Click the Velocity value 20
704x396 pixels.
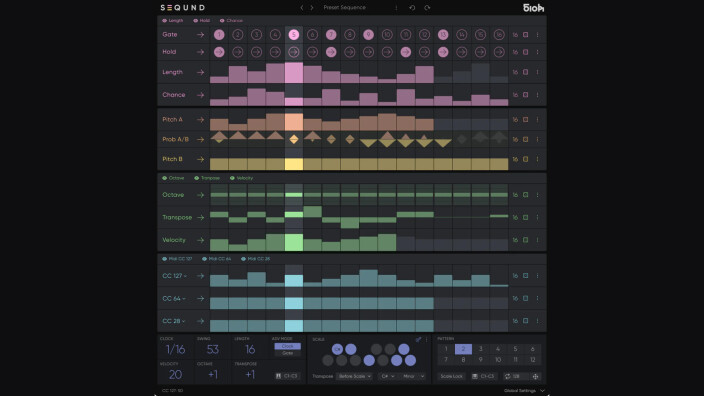(x=175, y=374)
